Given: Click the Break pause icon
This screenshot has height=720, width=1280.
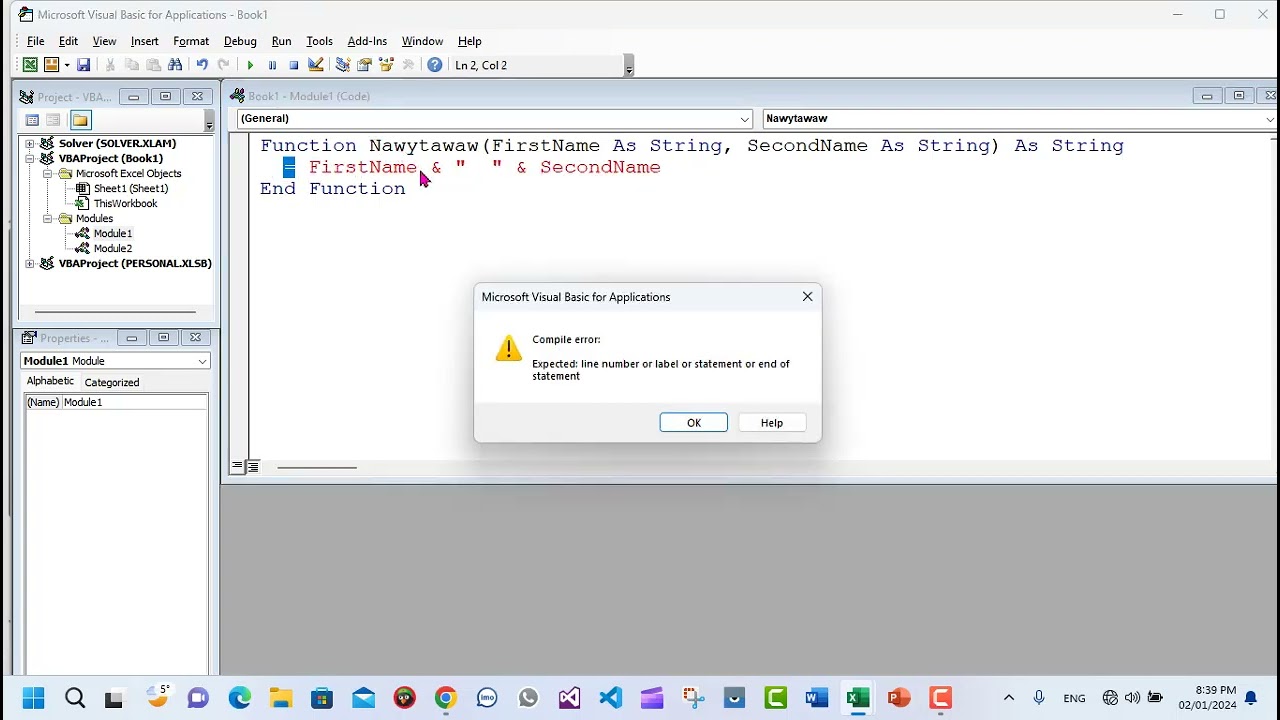Looking at the screenshot, I should click(x=272, y=65).
